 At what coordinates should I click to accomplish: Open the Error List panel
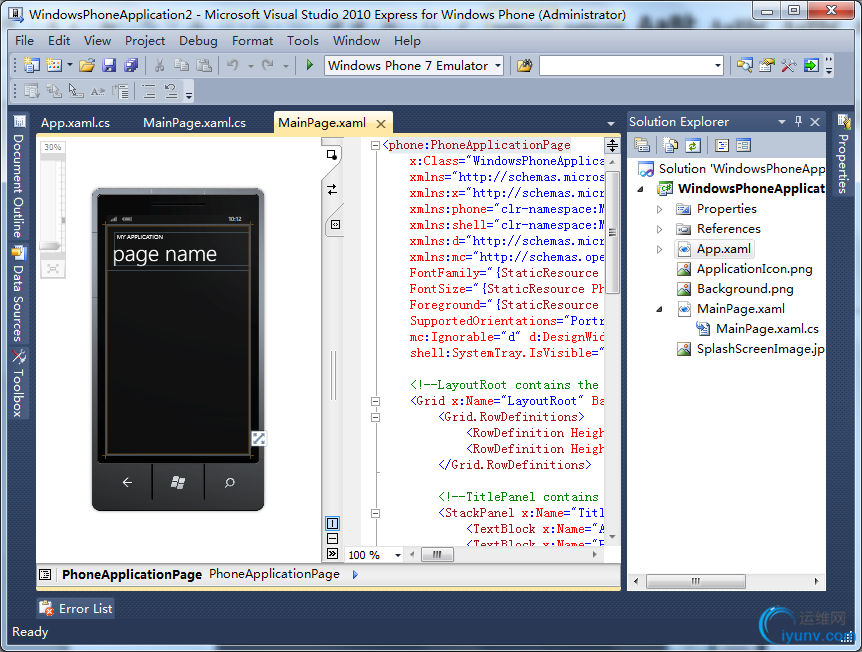pos(76,609)
